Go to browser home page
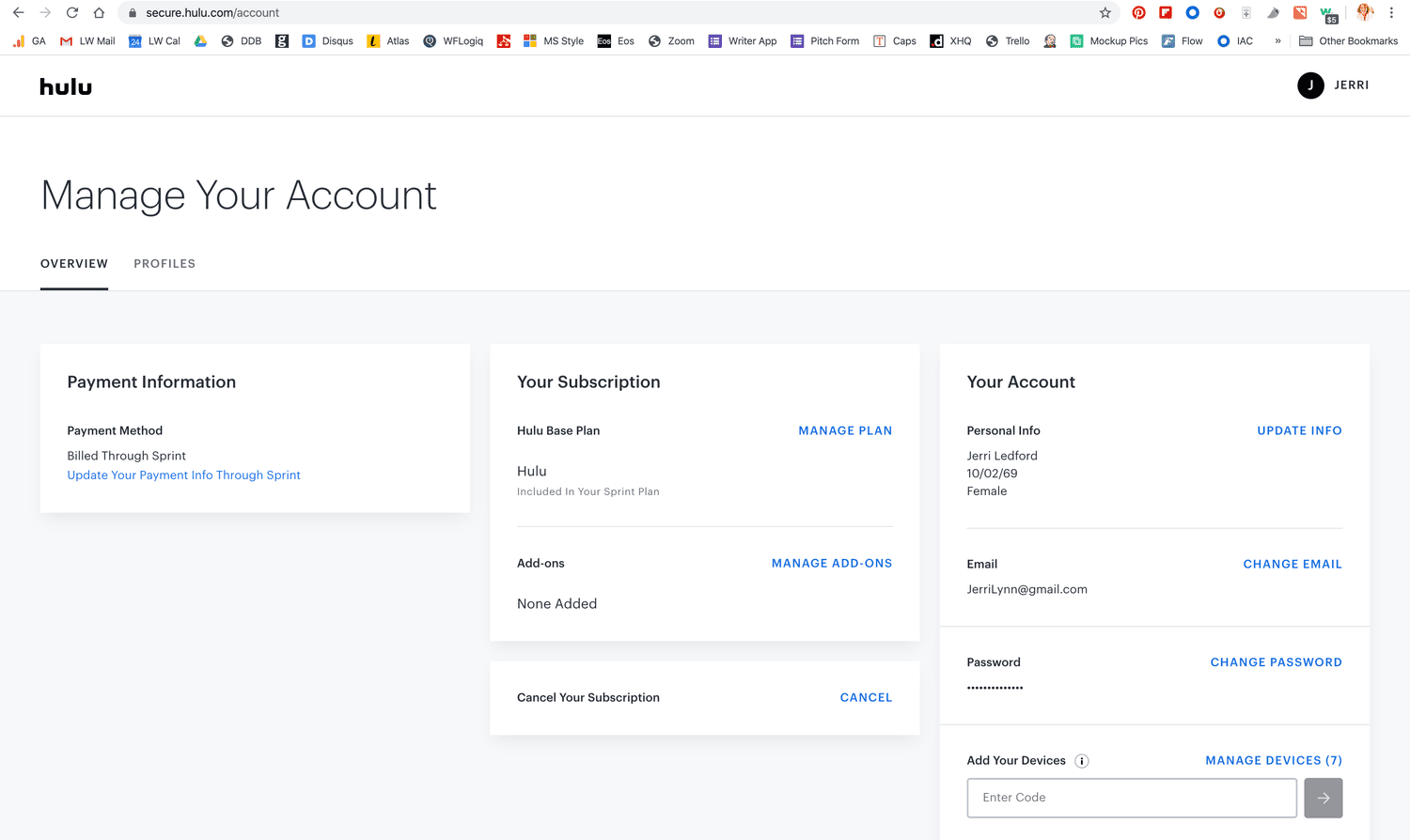1410x840 pixels. [99, 13]
